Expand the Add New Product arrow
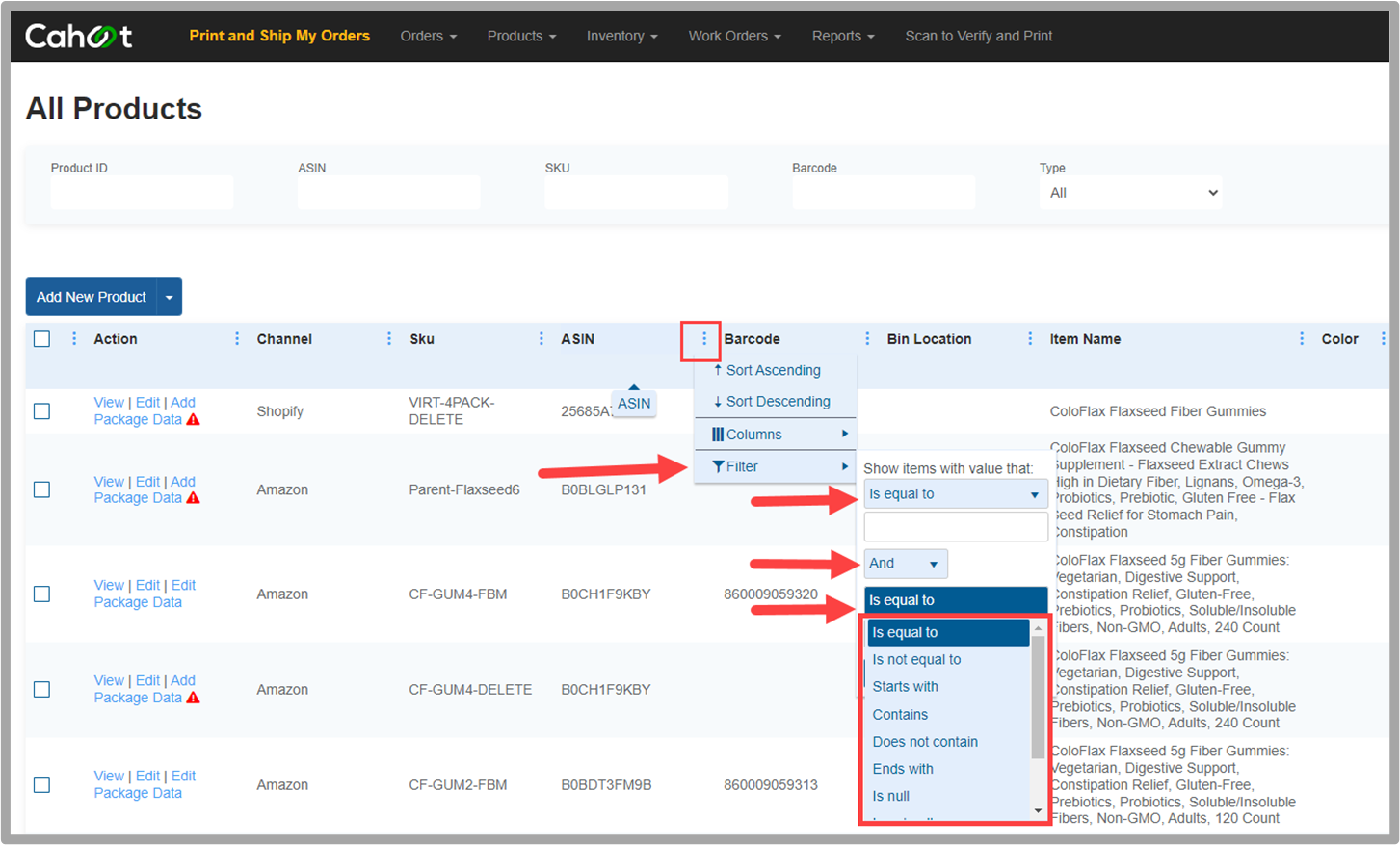The width and height of the screenshot is (1400, 845). (x=170, y=297)
